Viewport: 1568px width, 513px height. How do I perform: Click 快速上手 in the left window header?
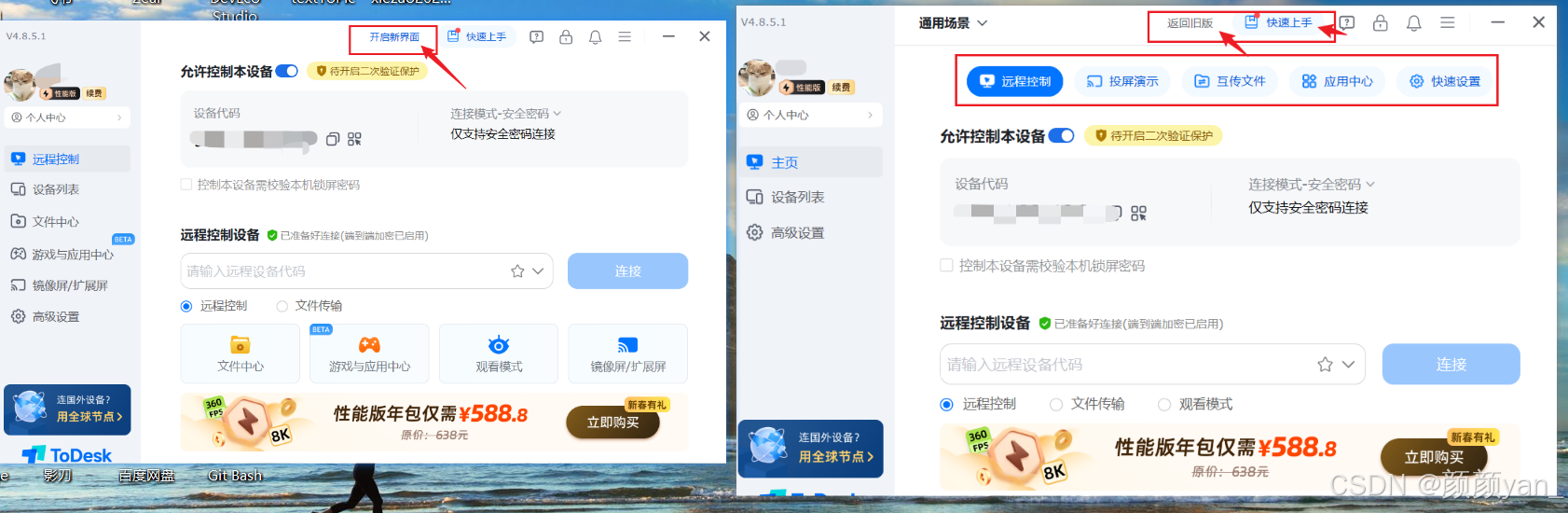477,36
